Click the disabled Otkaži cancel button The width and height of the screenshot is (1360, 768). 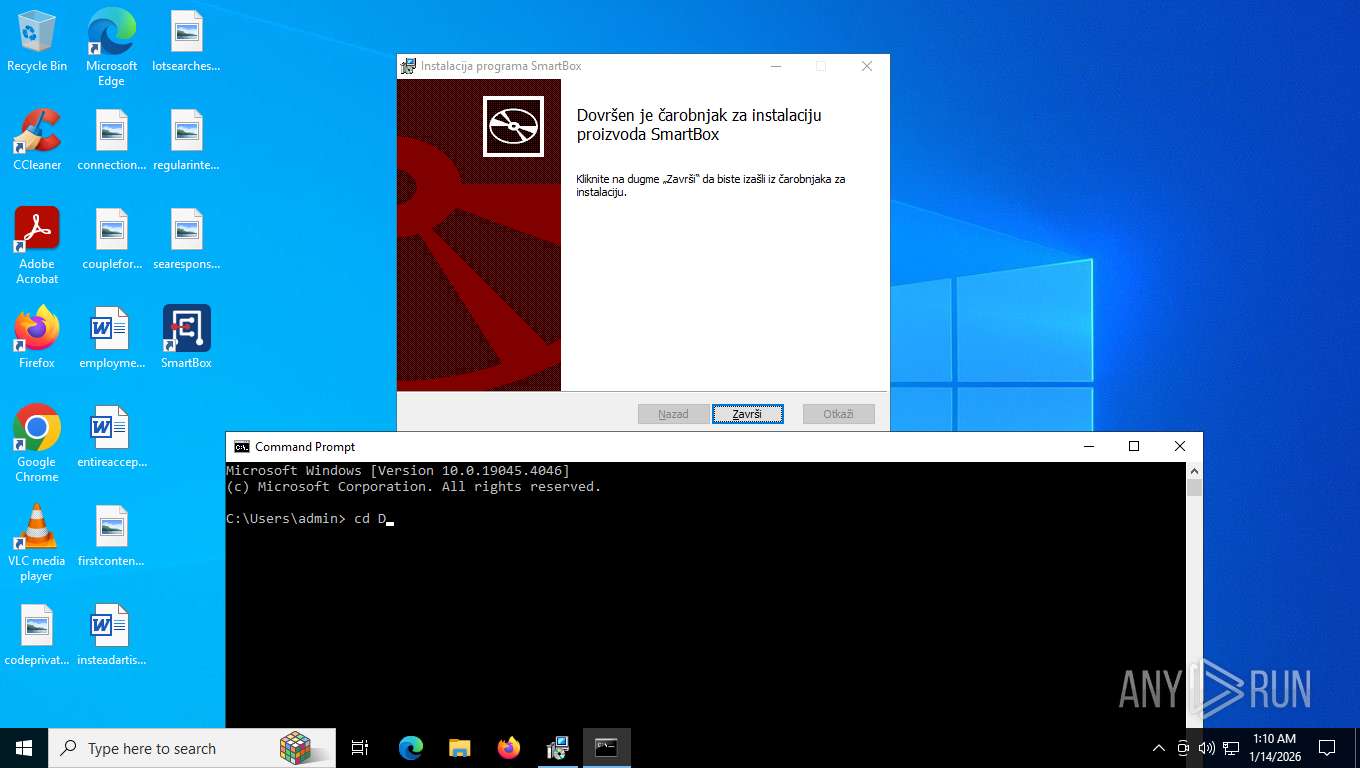pyautogui.click(x=839, y=414)
